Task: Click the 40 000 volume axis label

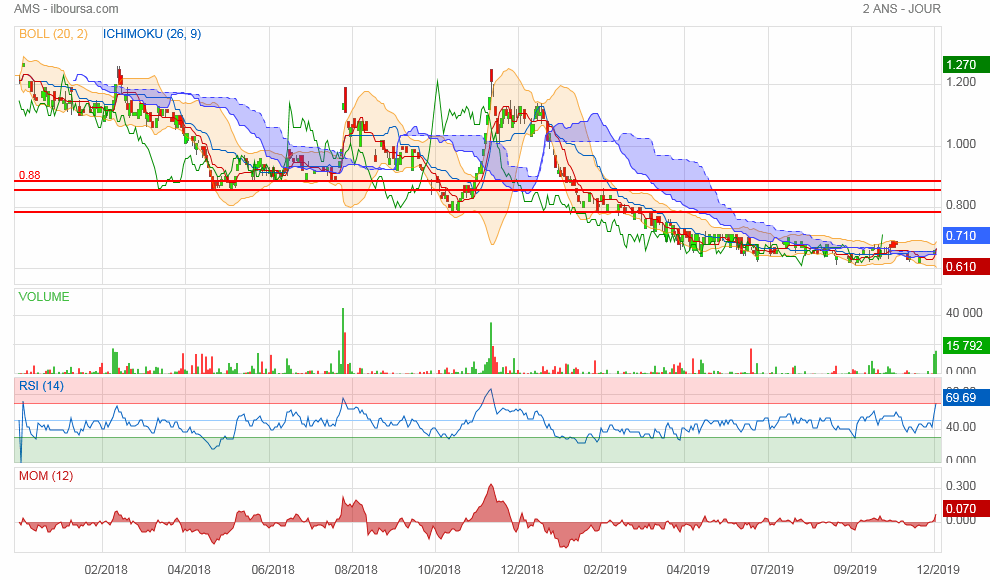Action: coord(964,312)
